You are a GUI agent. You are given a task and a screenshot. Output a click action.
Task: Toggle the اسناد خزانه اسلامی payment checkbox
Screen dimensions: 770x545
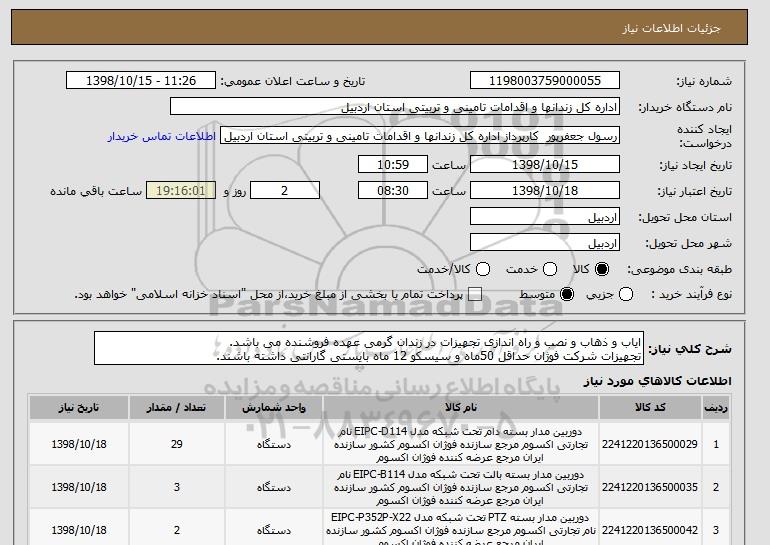475,295
